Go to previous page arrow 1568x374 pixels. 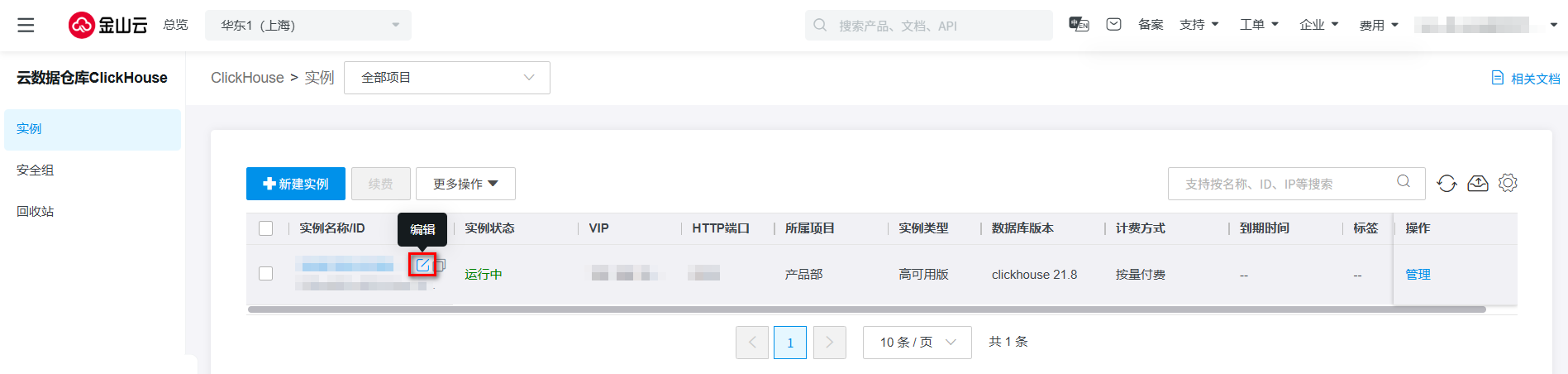(x=752, y=343)
